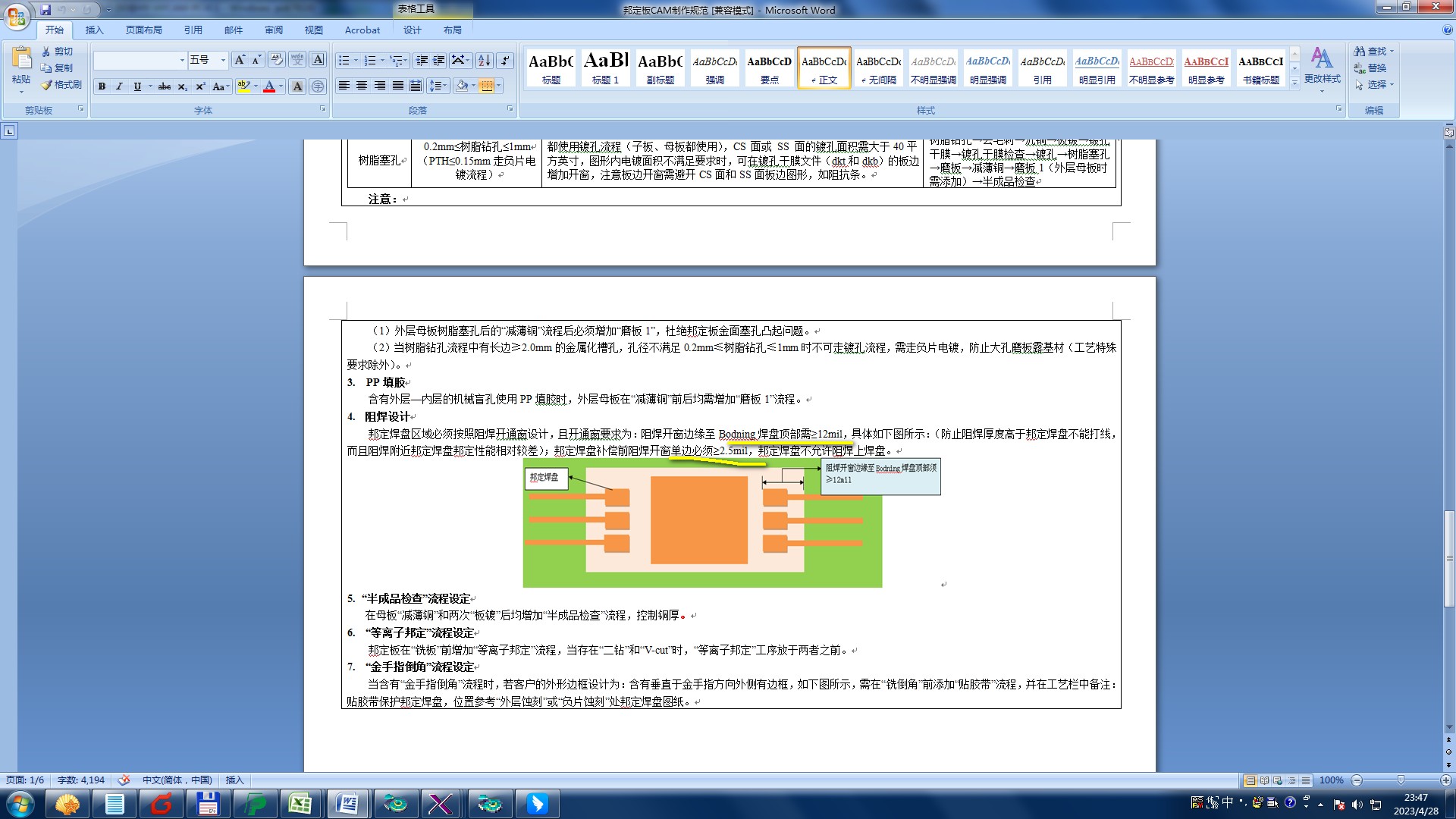Apply the 标题 1 style
The width and height of the screenshot is (1456, 819).
[606, 67]
